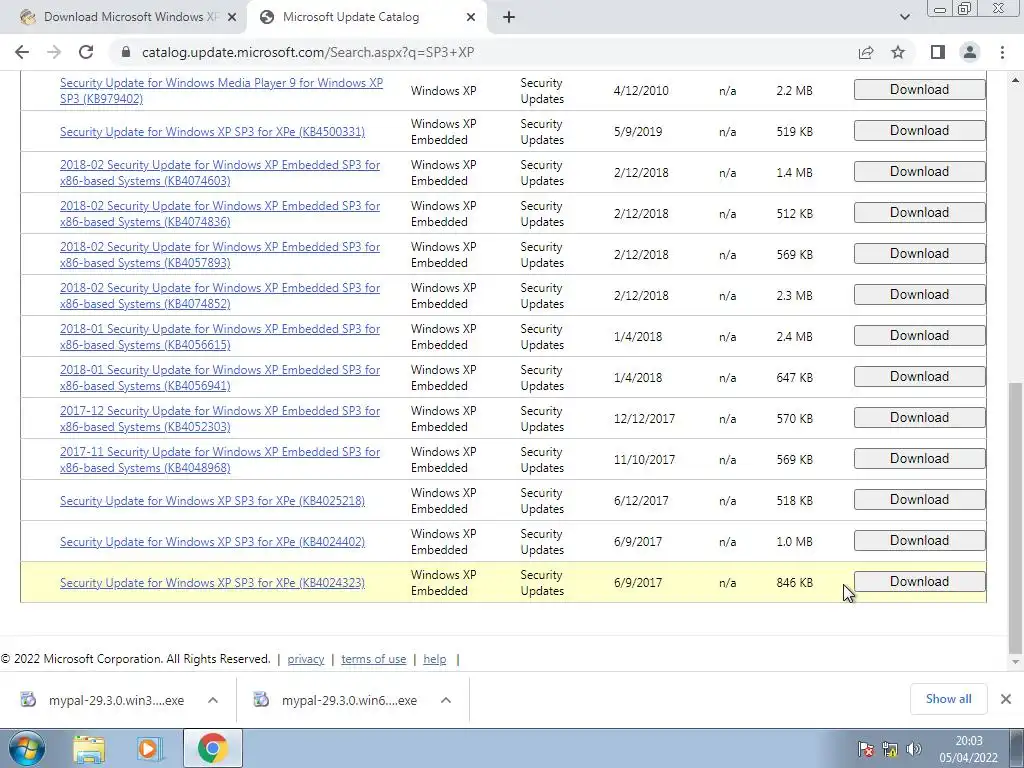The image size is (1024, 768).
Task: Download KB4024402 1.0 MB update
Action: [920, 541]
